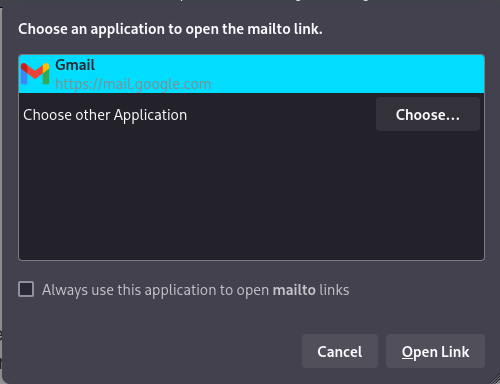Image resolution: width=500 pixels, height=384 pixels.
Task: Click the empty area of application list
Action: click(251, 196)
